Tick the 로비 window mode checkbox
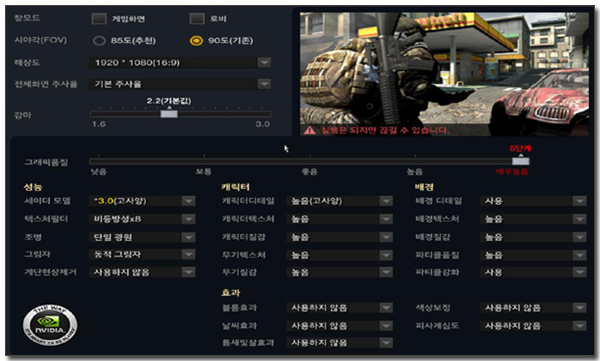 (197, 18)
